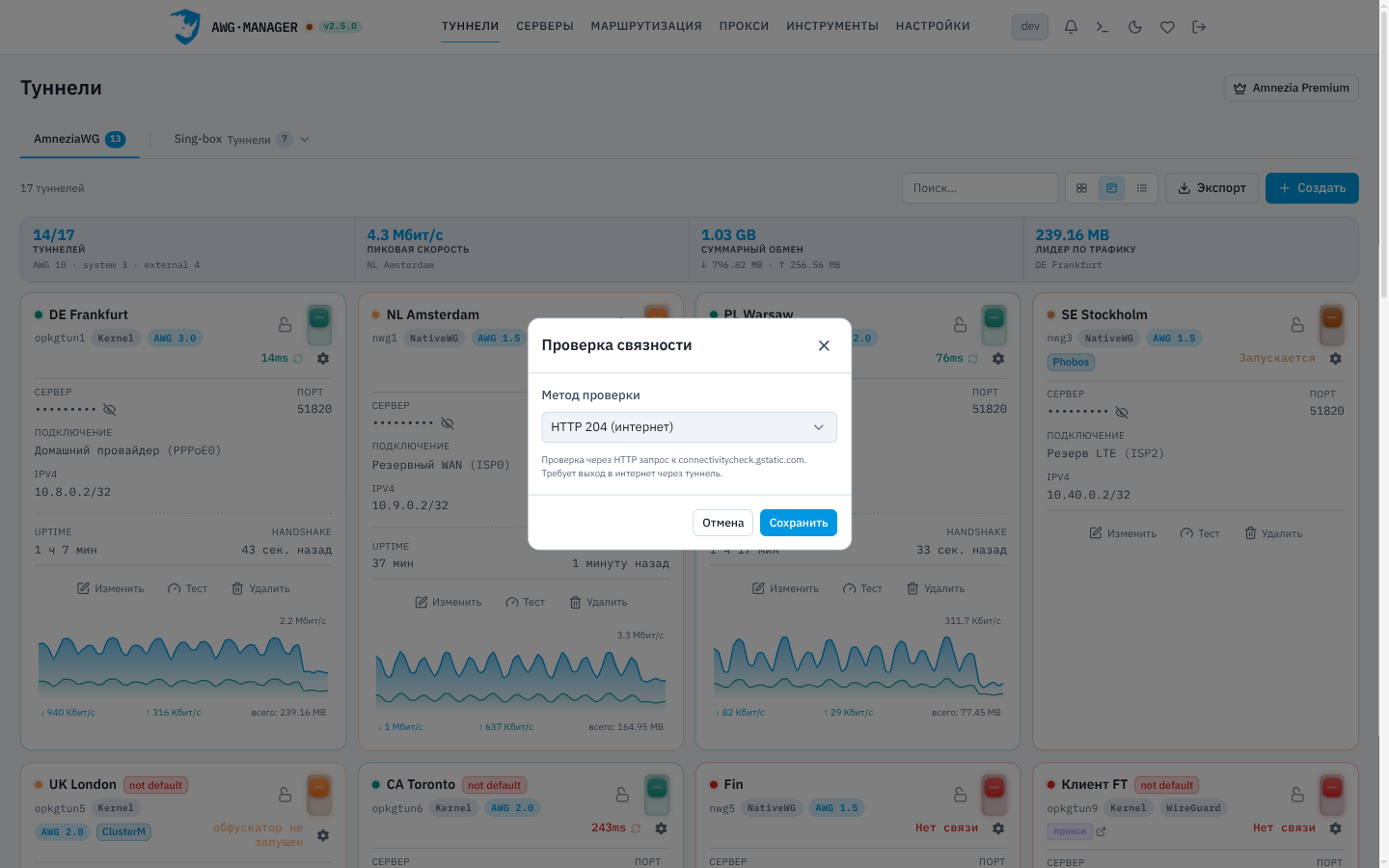
Task: Click the Amnezia Premium button
Action: [x=1292, y=88]
